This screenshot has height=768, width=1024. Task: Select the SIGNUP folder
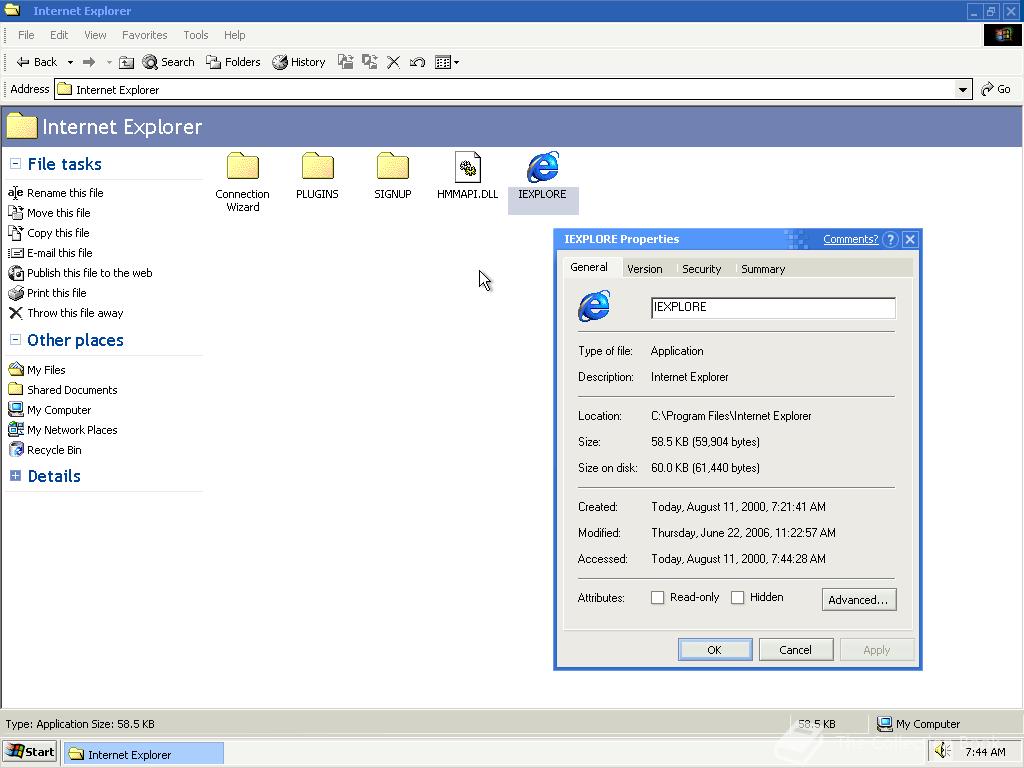click(392, 175)
